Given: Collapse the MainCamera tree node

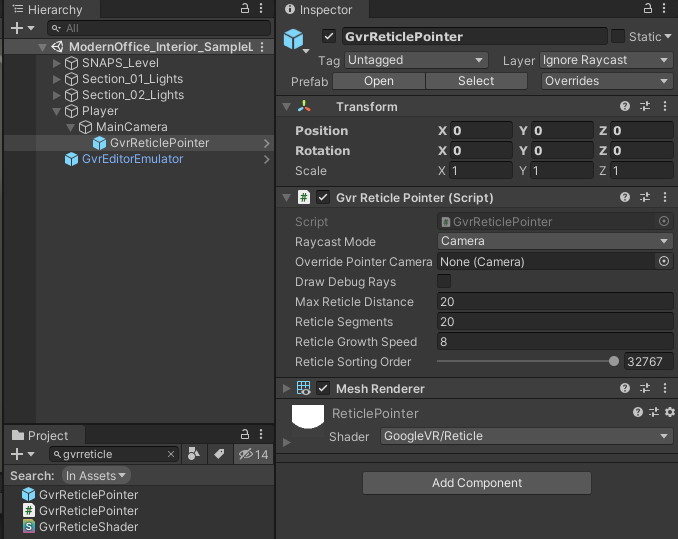Looking at the screenshot, I should (x=70, y=127).
